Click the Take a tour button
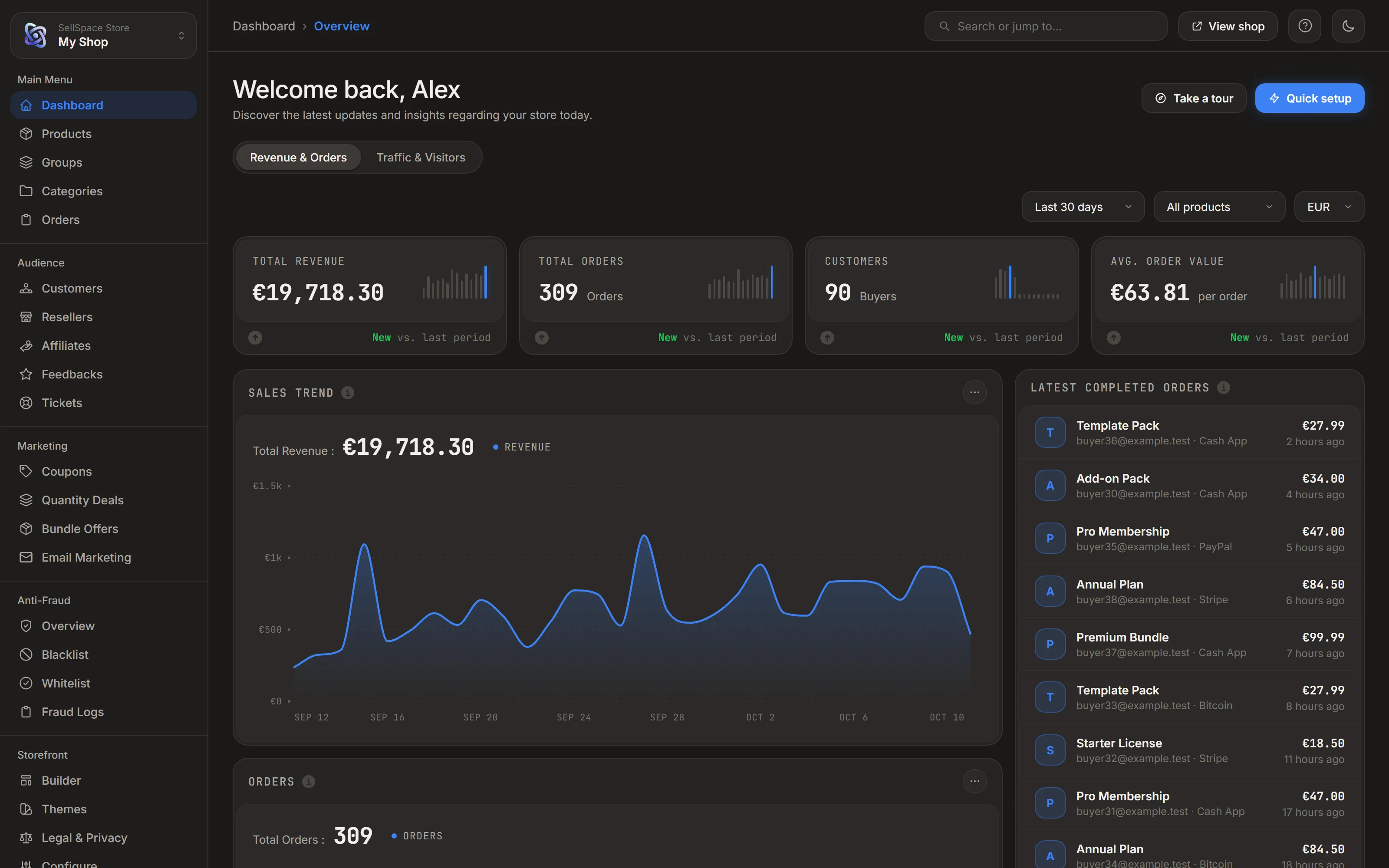The image size is (1389, 868). click(x=1193, y=98)
